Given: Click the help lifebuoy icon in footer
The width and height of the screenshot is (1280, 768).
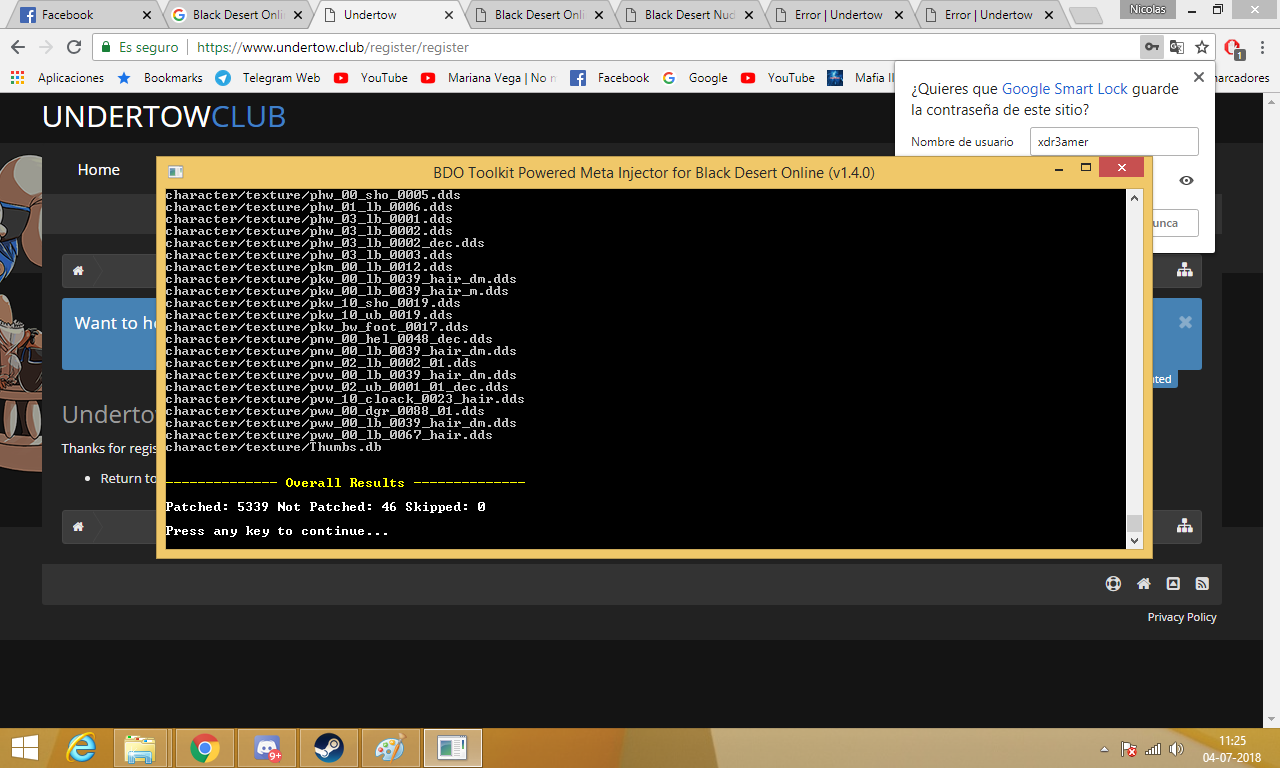Looking at the screenshot, I should [x=1113, y=584].
